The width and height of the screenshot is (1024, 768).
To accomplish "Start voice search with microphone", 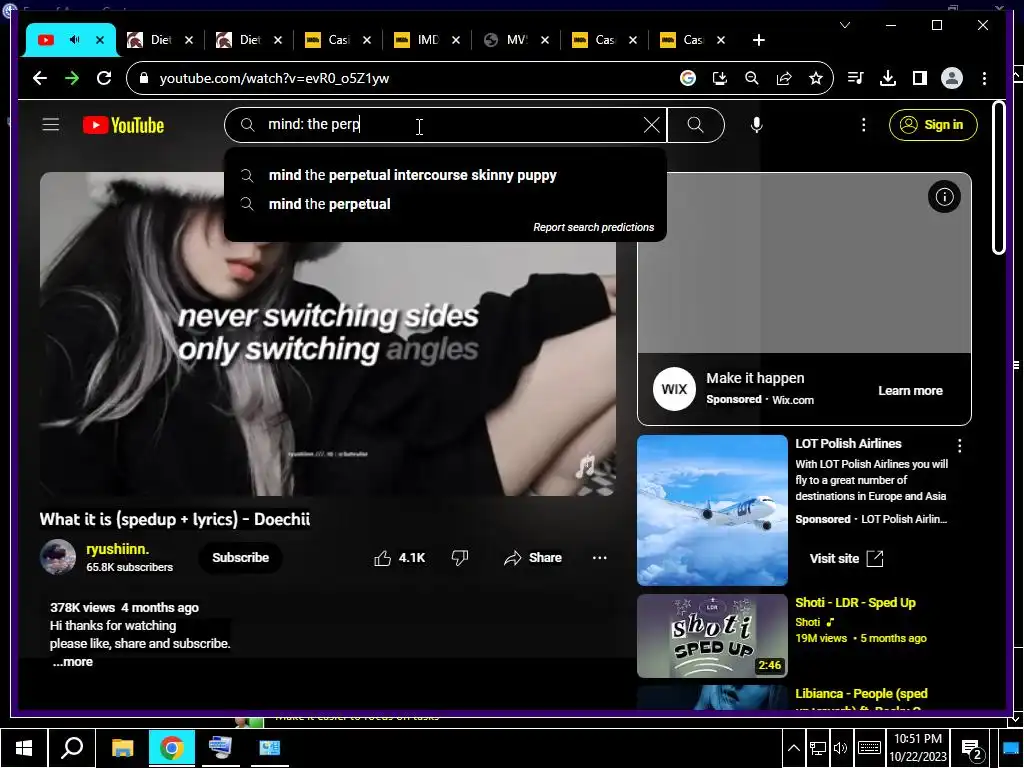I will 756,125.
